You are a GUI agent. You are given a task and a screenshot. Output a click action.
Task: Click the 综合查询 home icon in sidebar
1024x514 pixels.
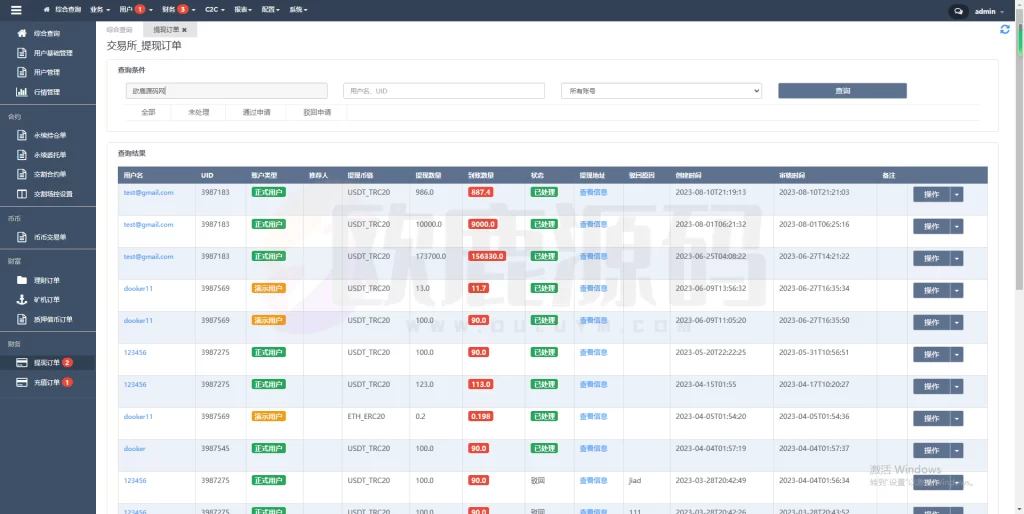22,33
